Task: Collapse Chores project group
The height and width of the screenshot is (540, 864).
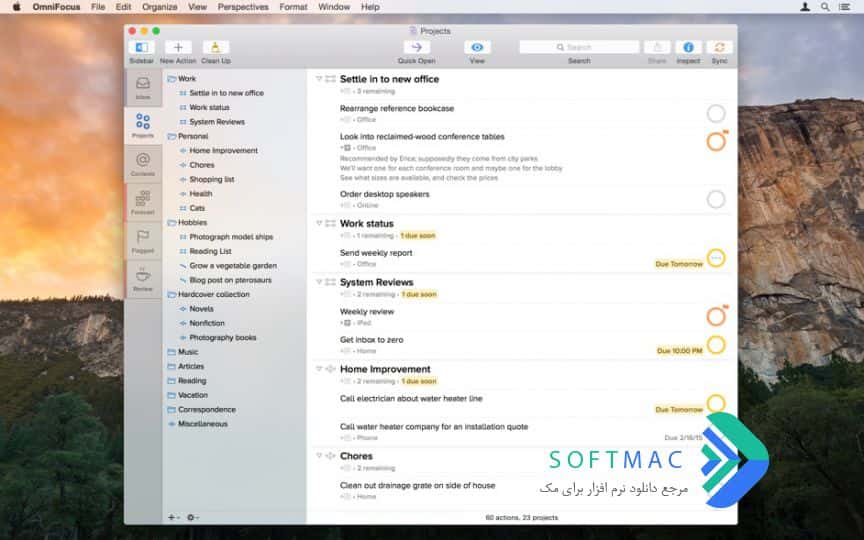Action: point(318,456)
